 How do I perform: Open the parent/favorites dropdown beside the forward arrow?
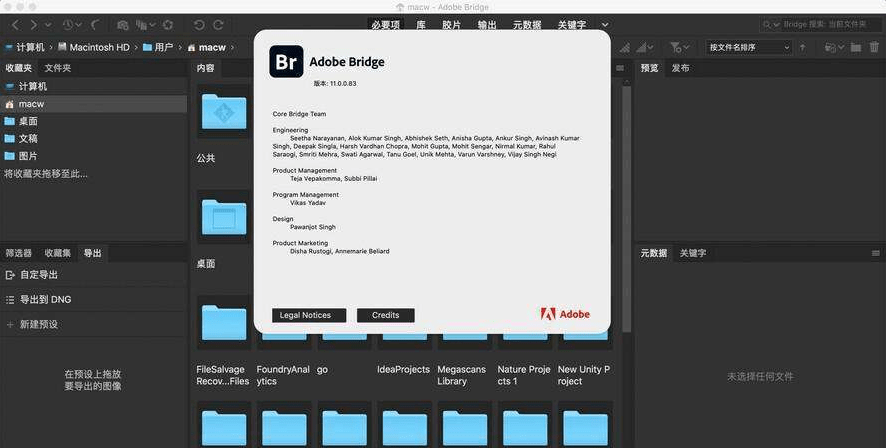[48, 25]
